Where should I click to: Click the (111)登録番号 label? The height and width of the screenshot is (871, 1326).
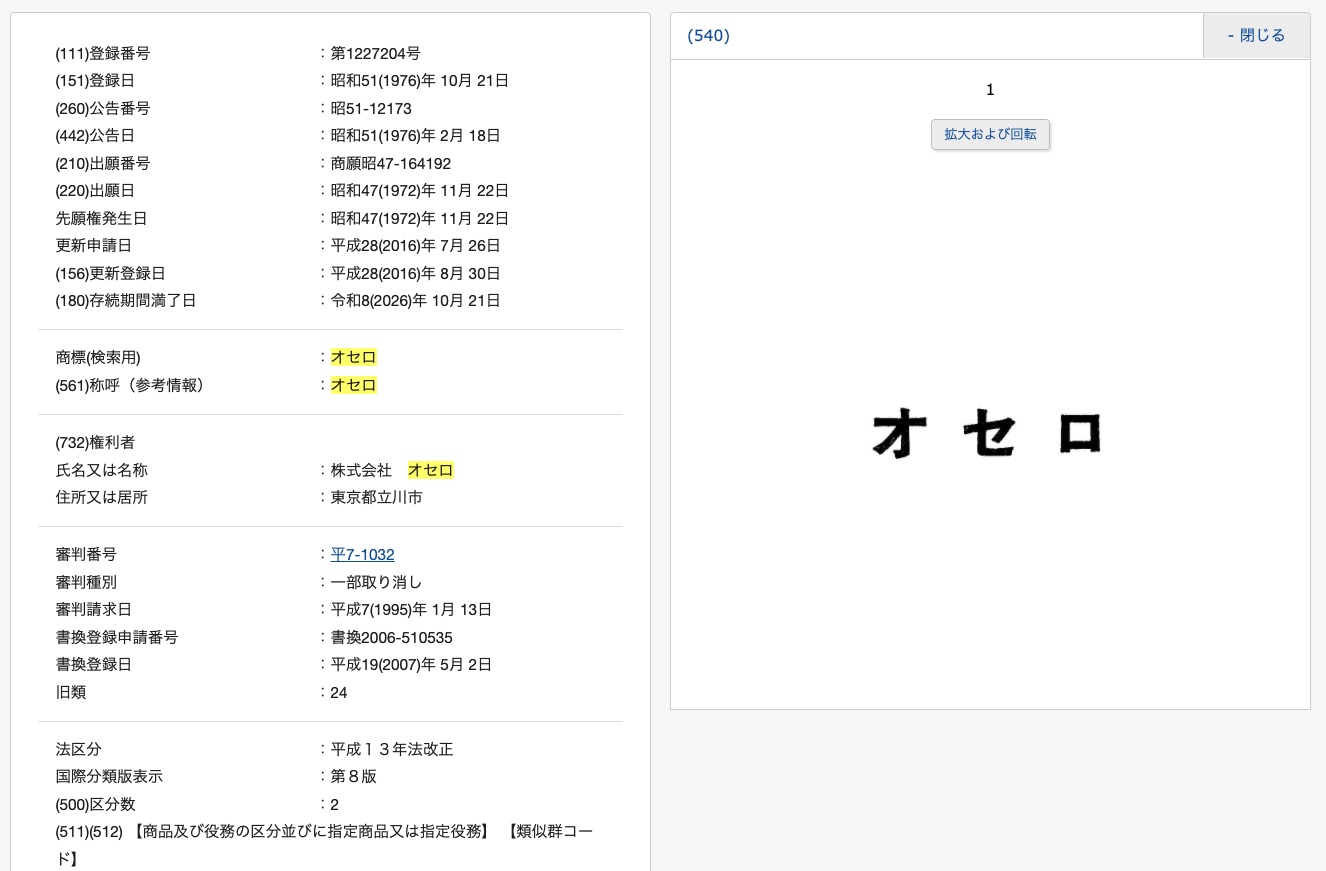pos(103,53)
